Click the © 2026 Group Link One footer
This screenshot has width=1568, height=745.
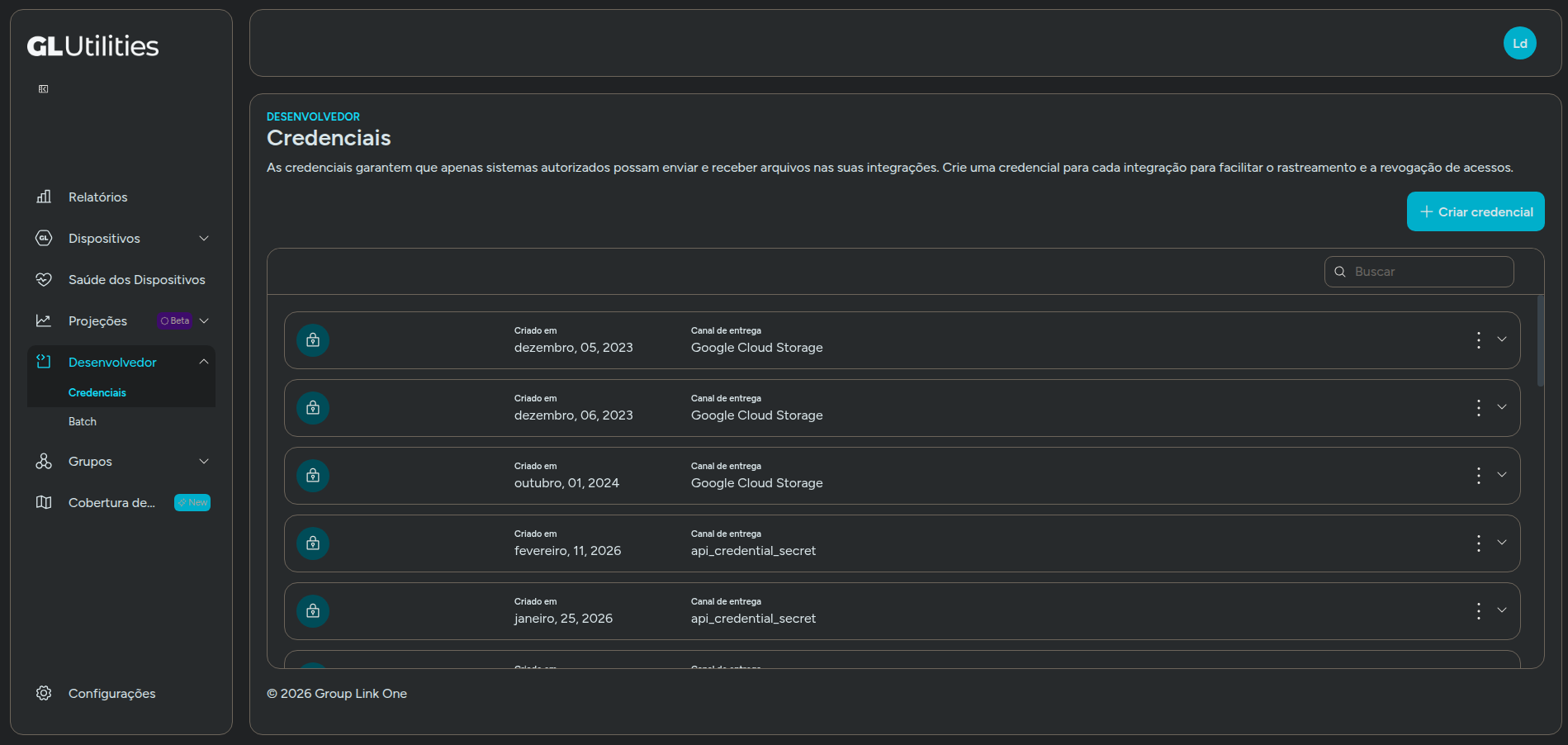(x=337, y=694)
